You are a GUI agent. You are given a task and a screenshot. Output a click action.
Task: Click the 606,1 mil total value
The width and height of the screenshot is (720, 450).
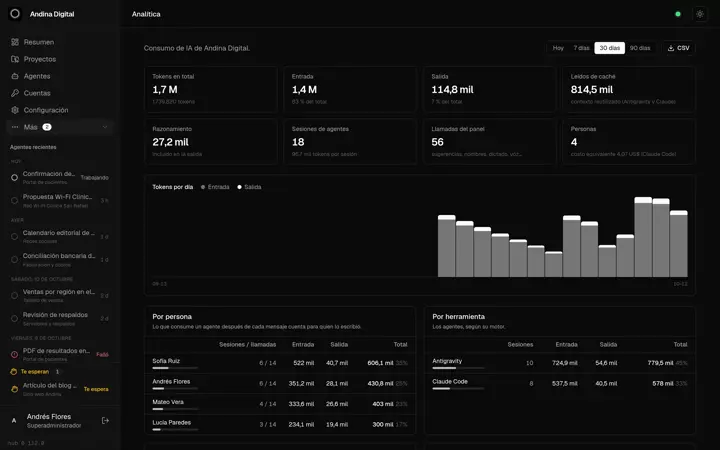point(380,363)
